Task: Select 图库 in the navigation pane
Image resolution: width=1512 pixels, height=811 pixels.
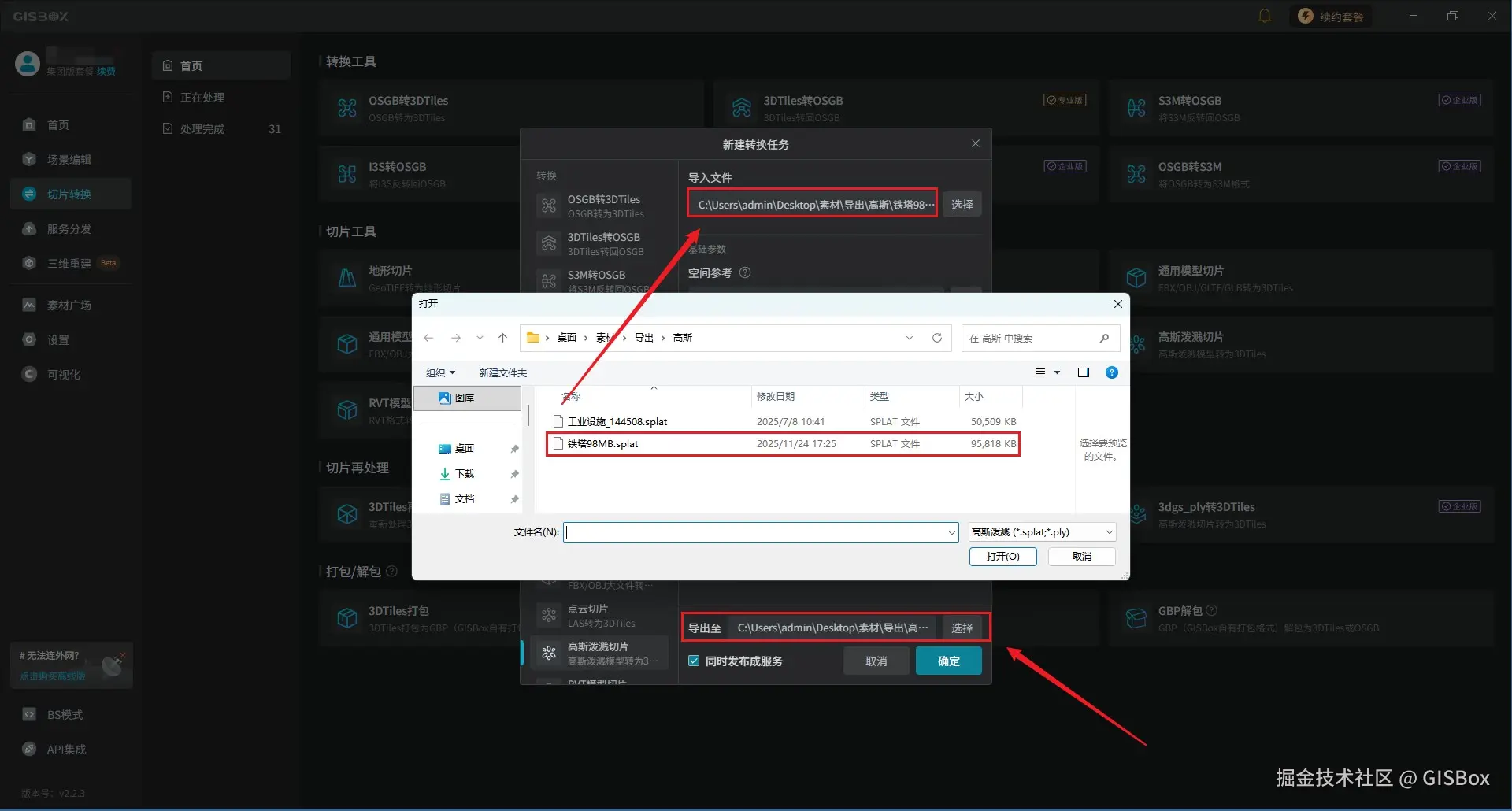Action: 468,398
